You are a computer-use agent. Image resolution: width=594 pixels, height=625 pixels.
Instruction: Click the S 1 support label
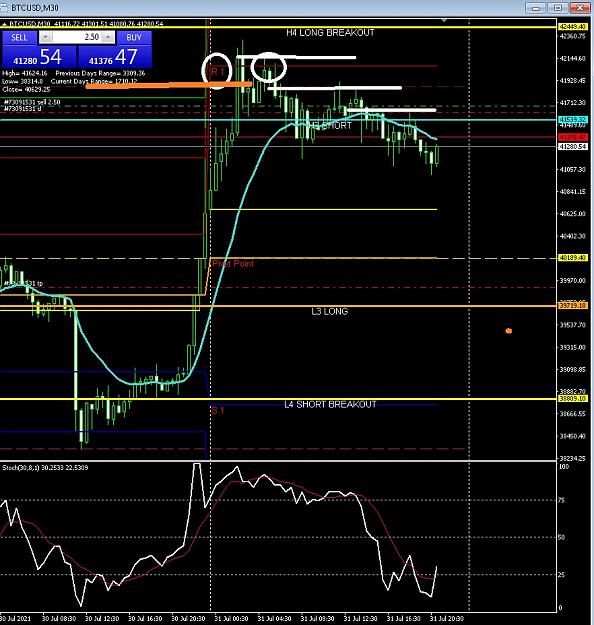218,411
